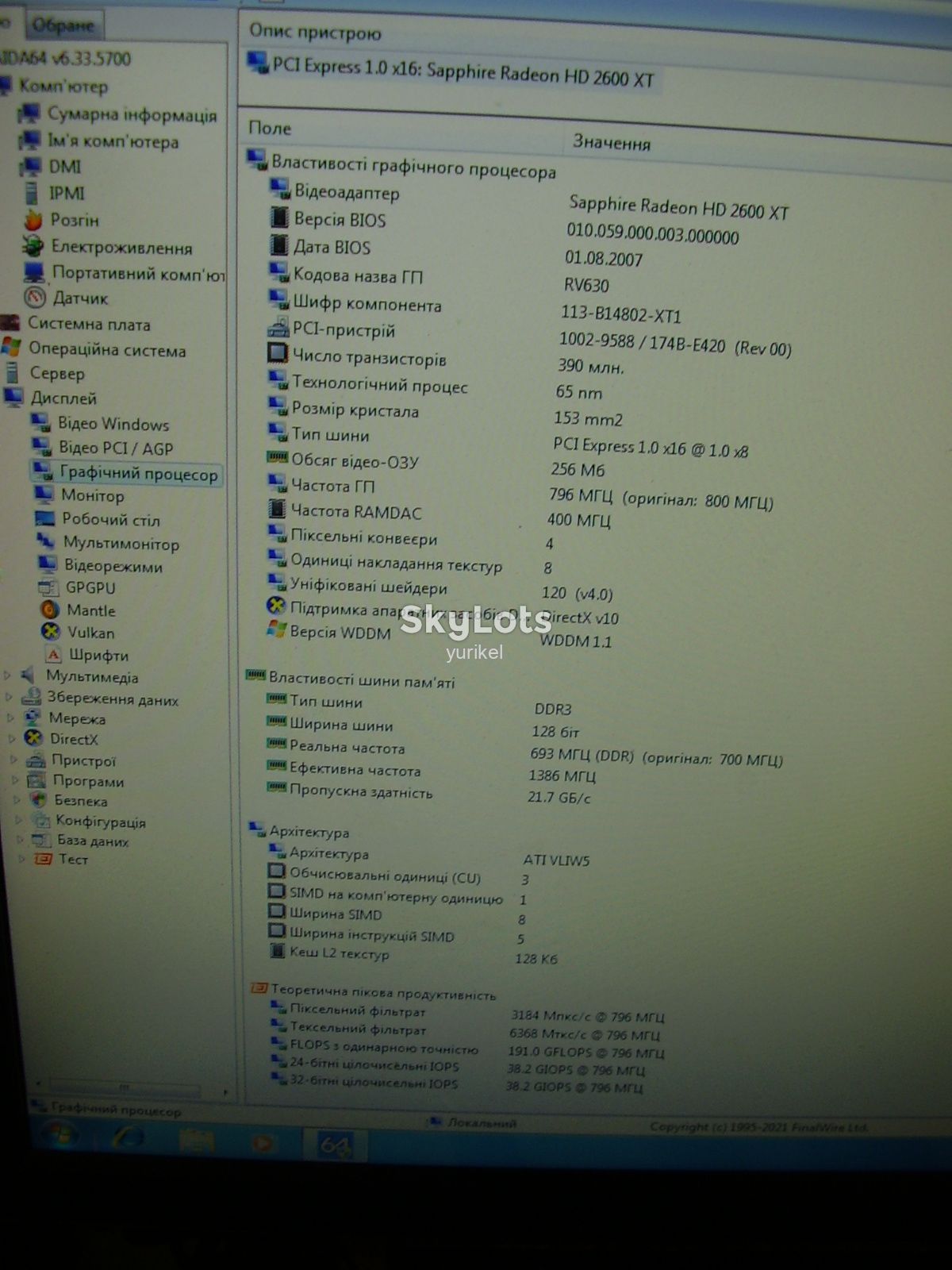
Task: Click the Значення column header
Action: click(612, 143)
